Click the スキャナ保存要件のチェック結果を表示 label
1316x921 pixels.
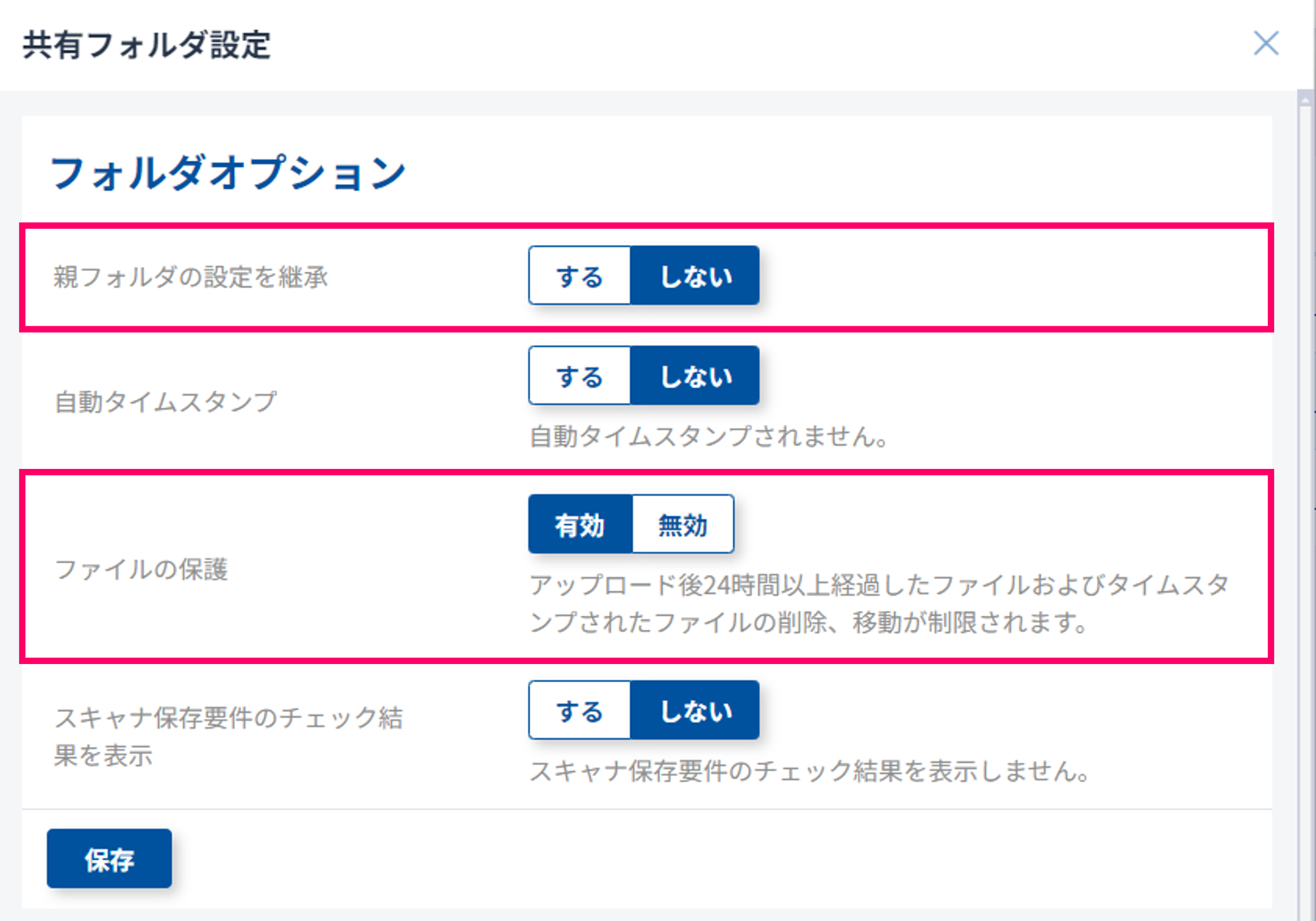point(228,736)
